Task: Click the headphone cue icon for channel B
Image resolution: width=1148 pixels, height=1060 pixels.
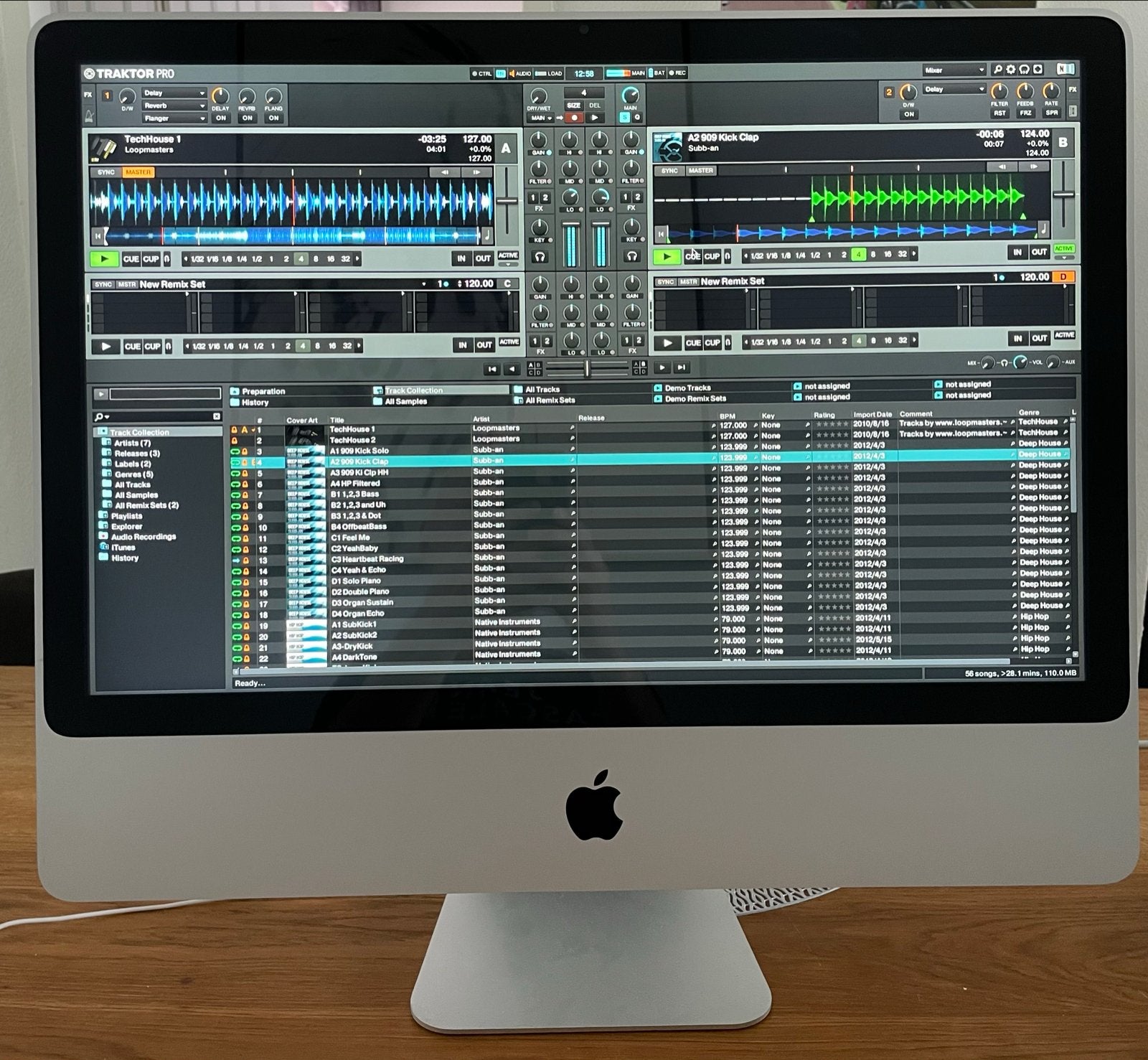Action: click(x=632, y=255)
